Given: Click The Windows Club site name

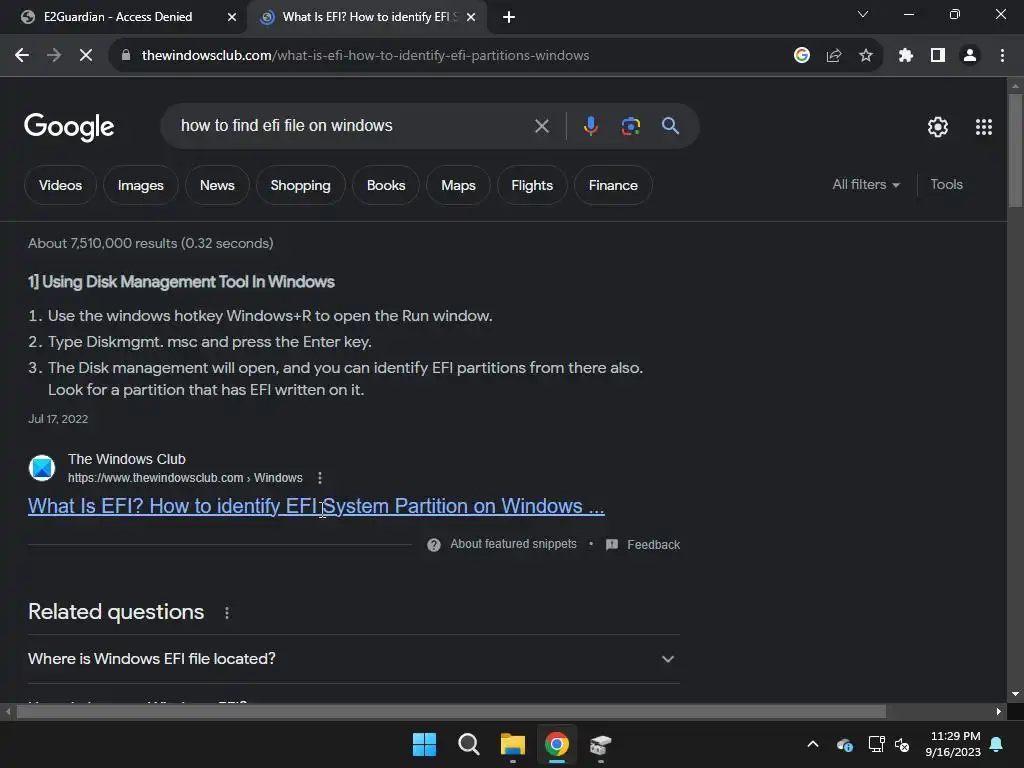Looking at the screenshot, I should (127, 459).
